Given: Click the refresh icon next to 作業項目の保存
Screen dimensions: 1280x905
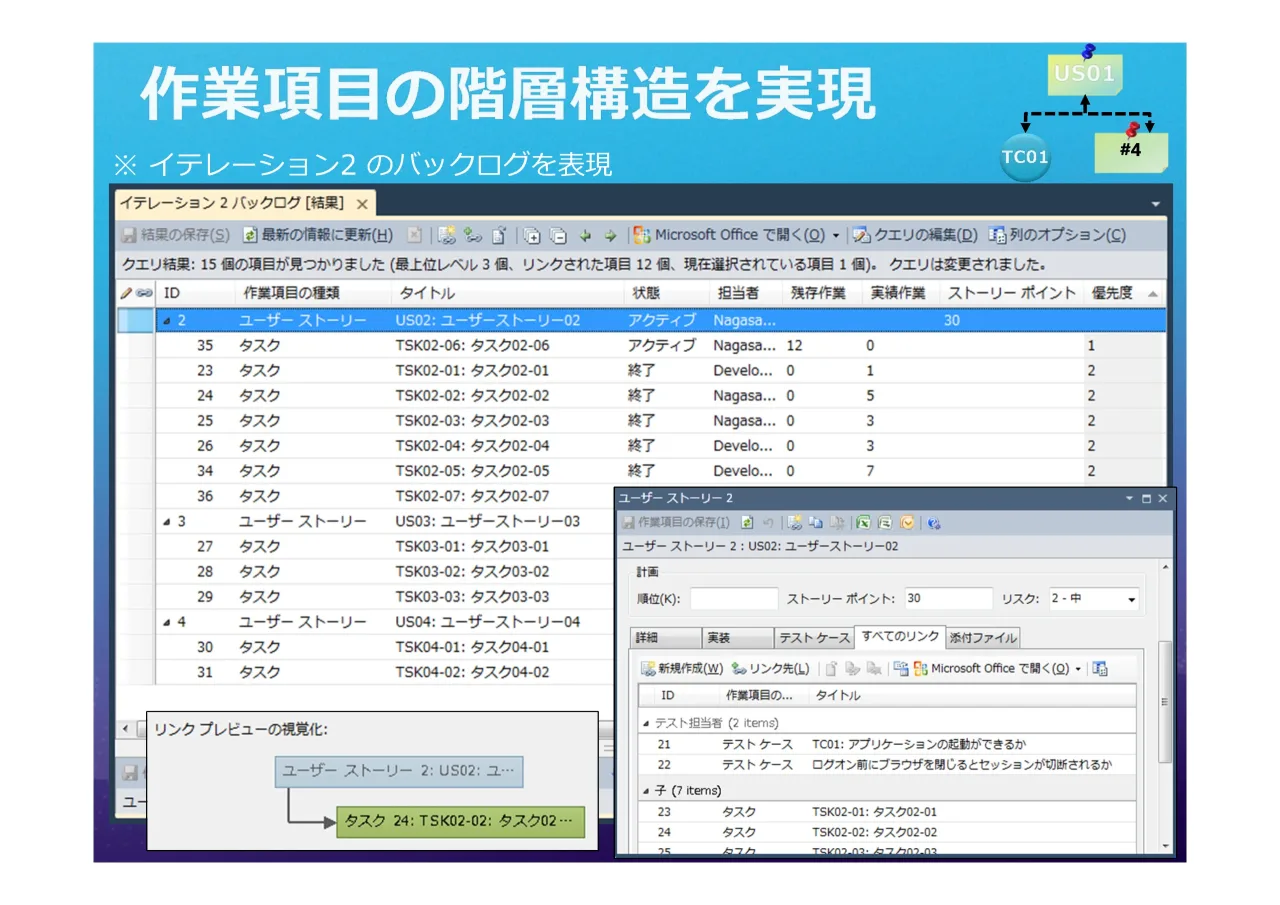Looking at the screenshot, I should click(x=747, y=522).
